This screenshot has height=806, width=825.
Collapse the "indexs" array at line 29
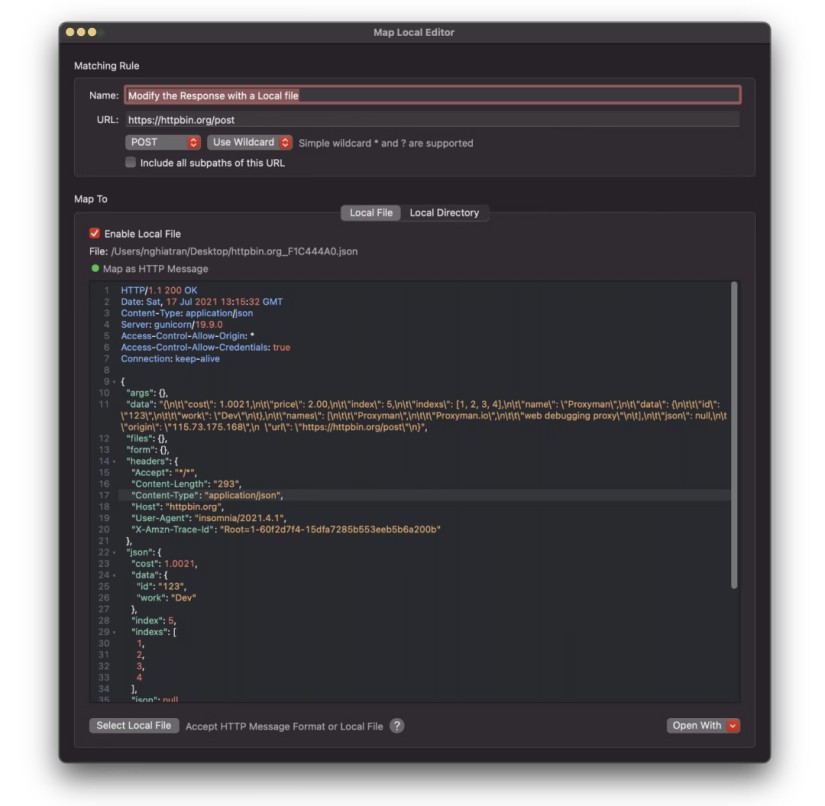[x=114, y=632]
